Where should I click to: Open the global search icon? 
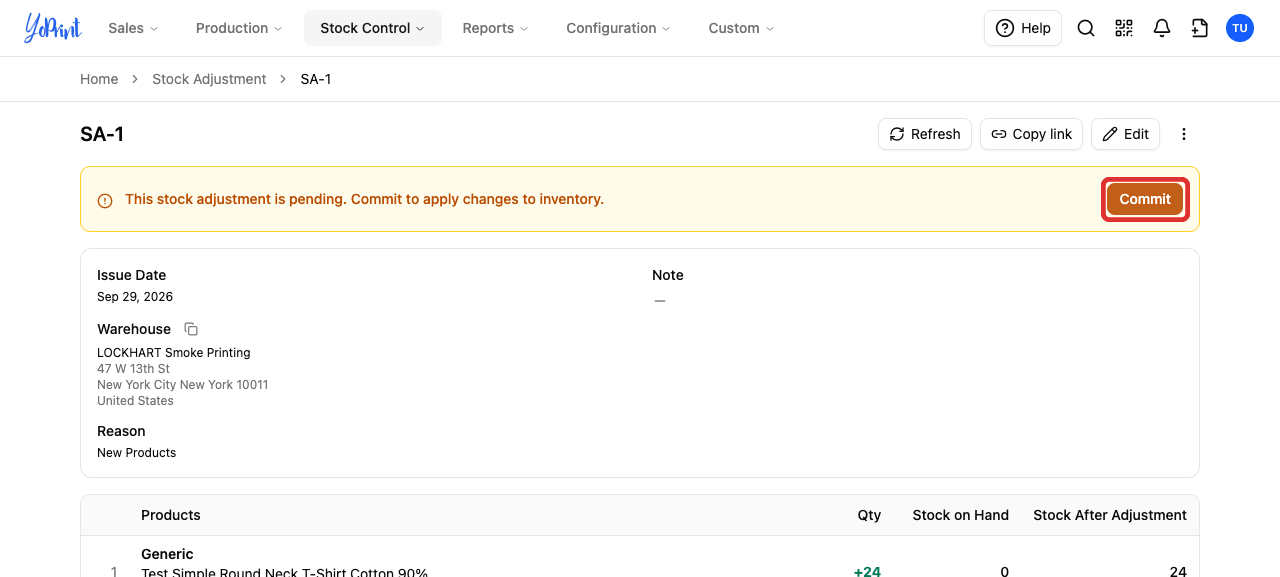[1085, 28]
